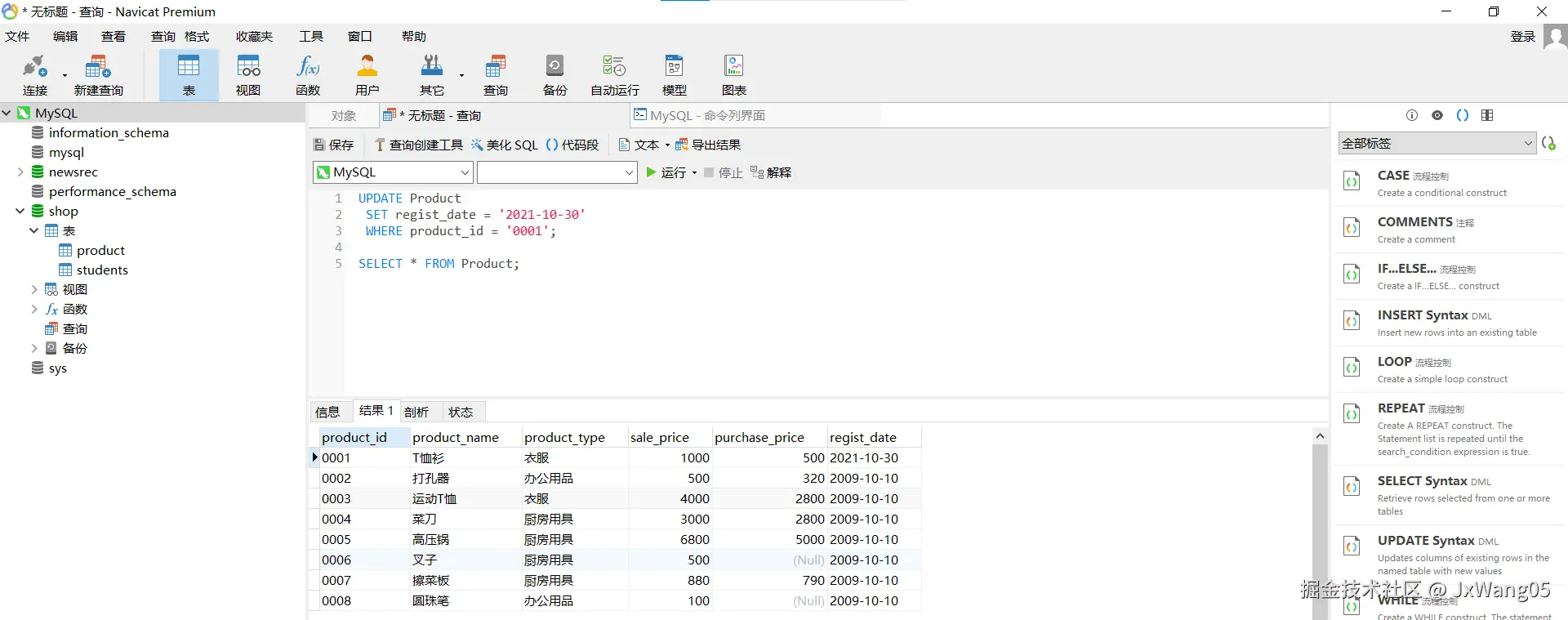Viewport: 1568px width, 620px height.
Task: Collapse the shop database node
Action: coord(20,211)
